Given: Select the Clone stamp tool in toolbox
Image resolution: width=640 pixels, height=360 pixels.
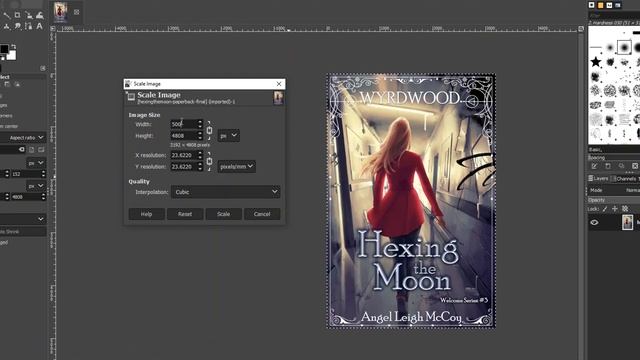Looking at the screenshot, I should pos(7,26).
